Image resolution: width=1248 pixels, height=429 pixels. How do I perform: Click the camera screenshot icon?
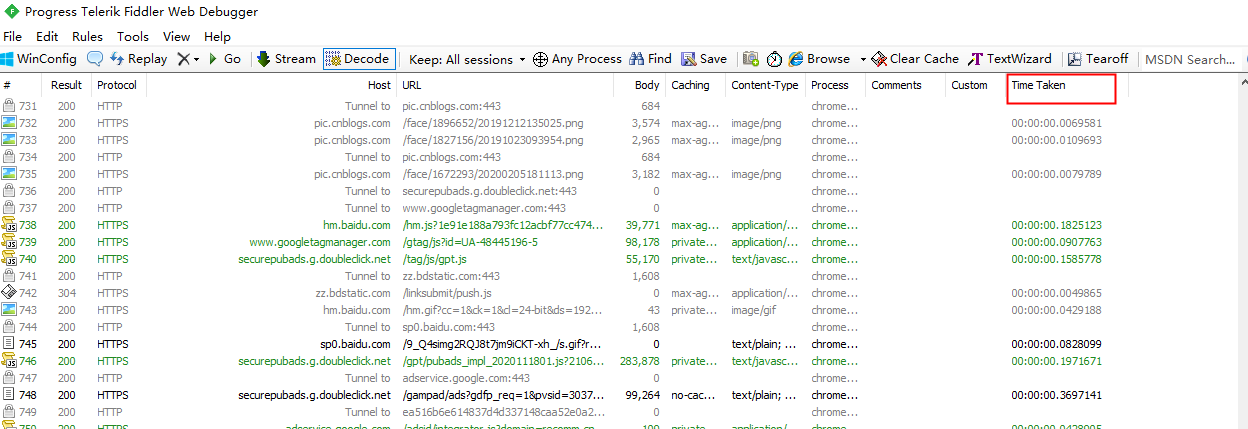(x=751, y=59)
